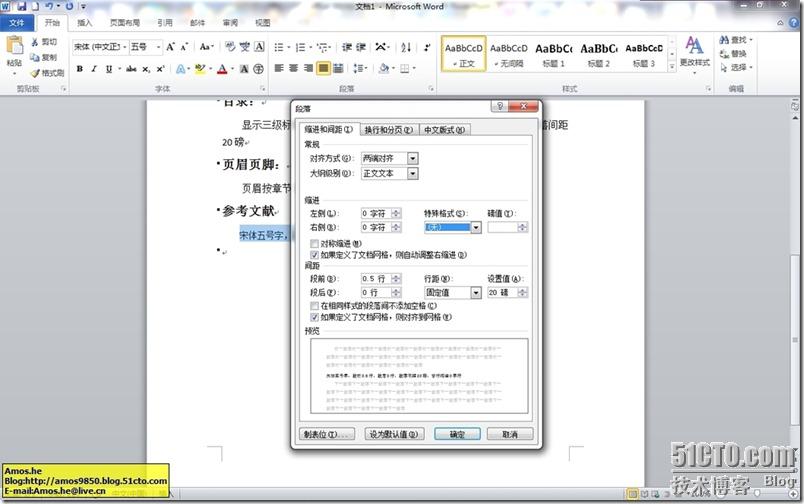Click the Undo icon in title bar
Screen dimensions: 804x504
(x=49, y=6)
